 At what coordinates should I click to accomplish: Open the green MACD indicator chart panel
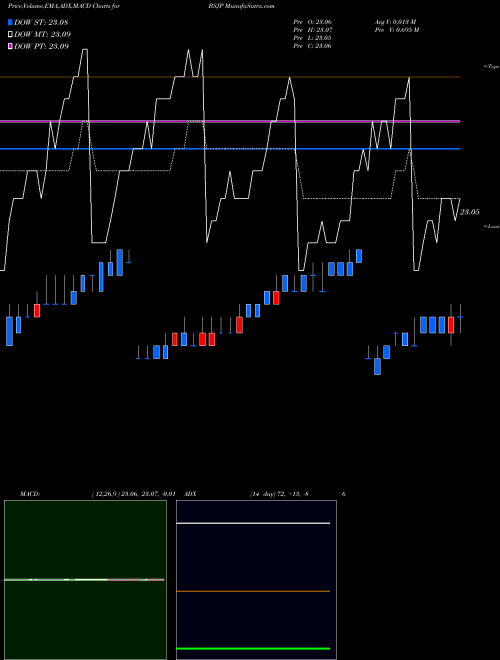pos(85,580)
